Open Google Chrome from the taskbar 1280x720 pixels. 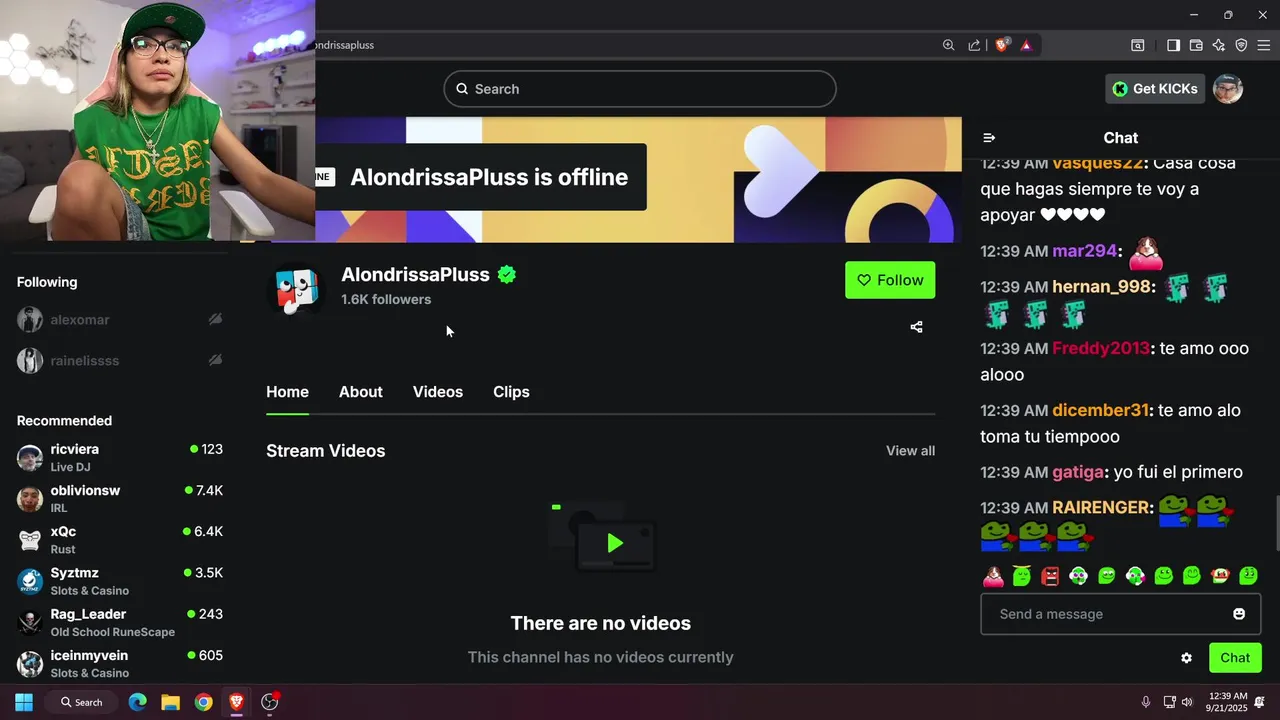click(203, 702)
